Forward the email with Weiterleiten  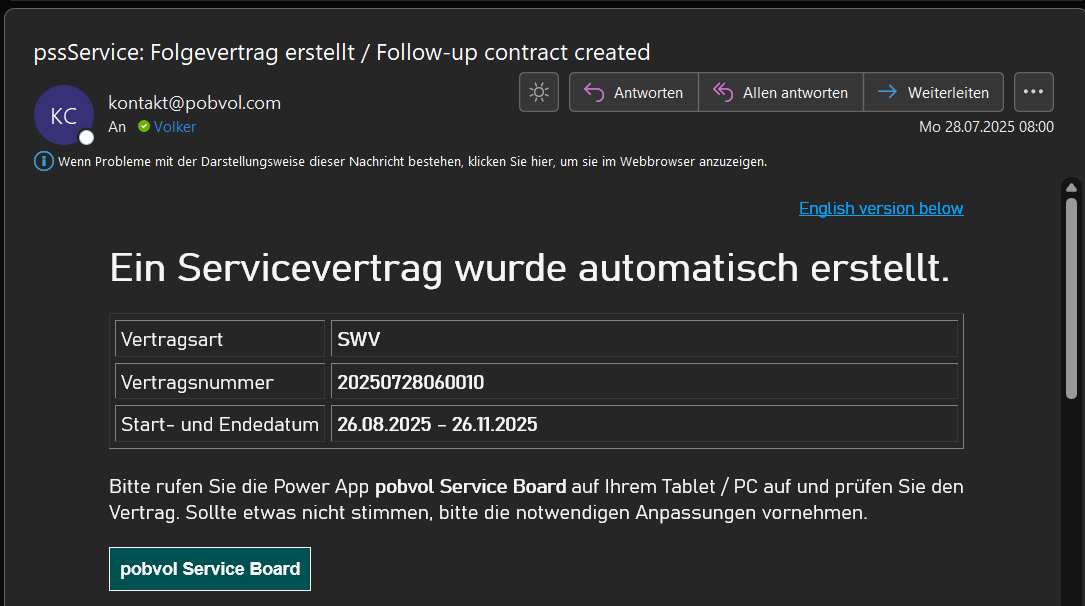coord(933,92)
